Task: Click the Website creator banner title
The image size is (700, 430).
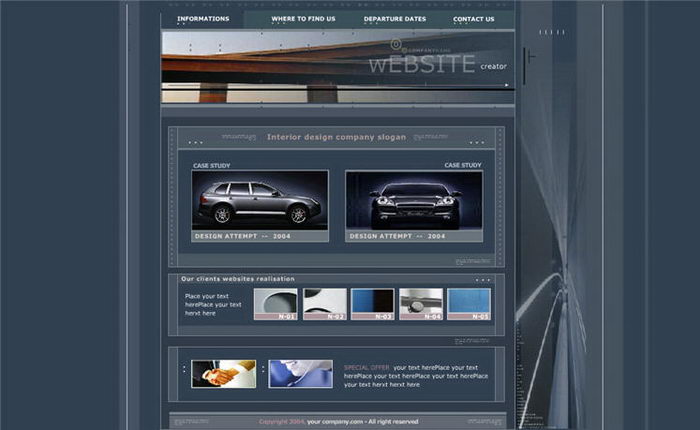Action: (x=422, y=65)
